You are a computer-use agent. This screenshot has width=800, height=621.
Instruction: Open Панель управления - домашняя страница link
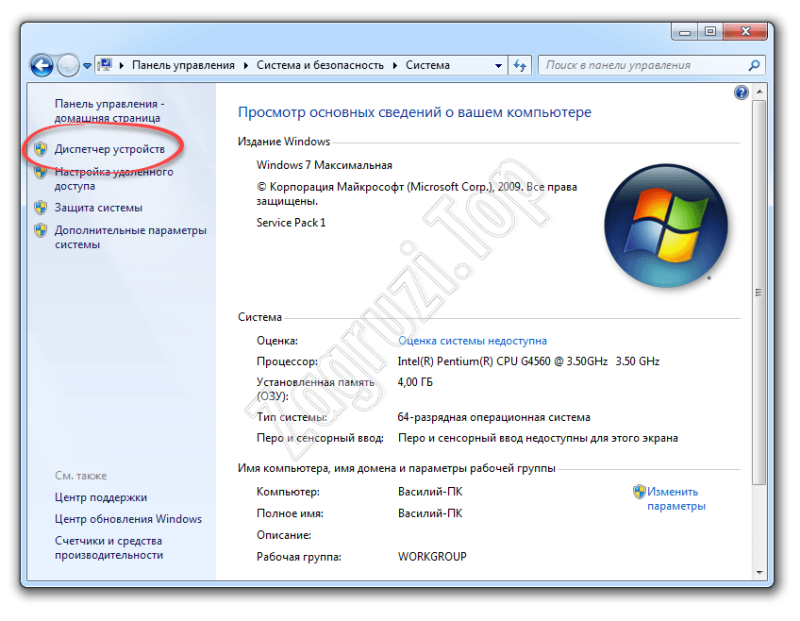tap(109, 111)
